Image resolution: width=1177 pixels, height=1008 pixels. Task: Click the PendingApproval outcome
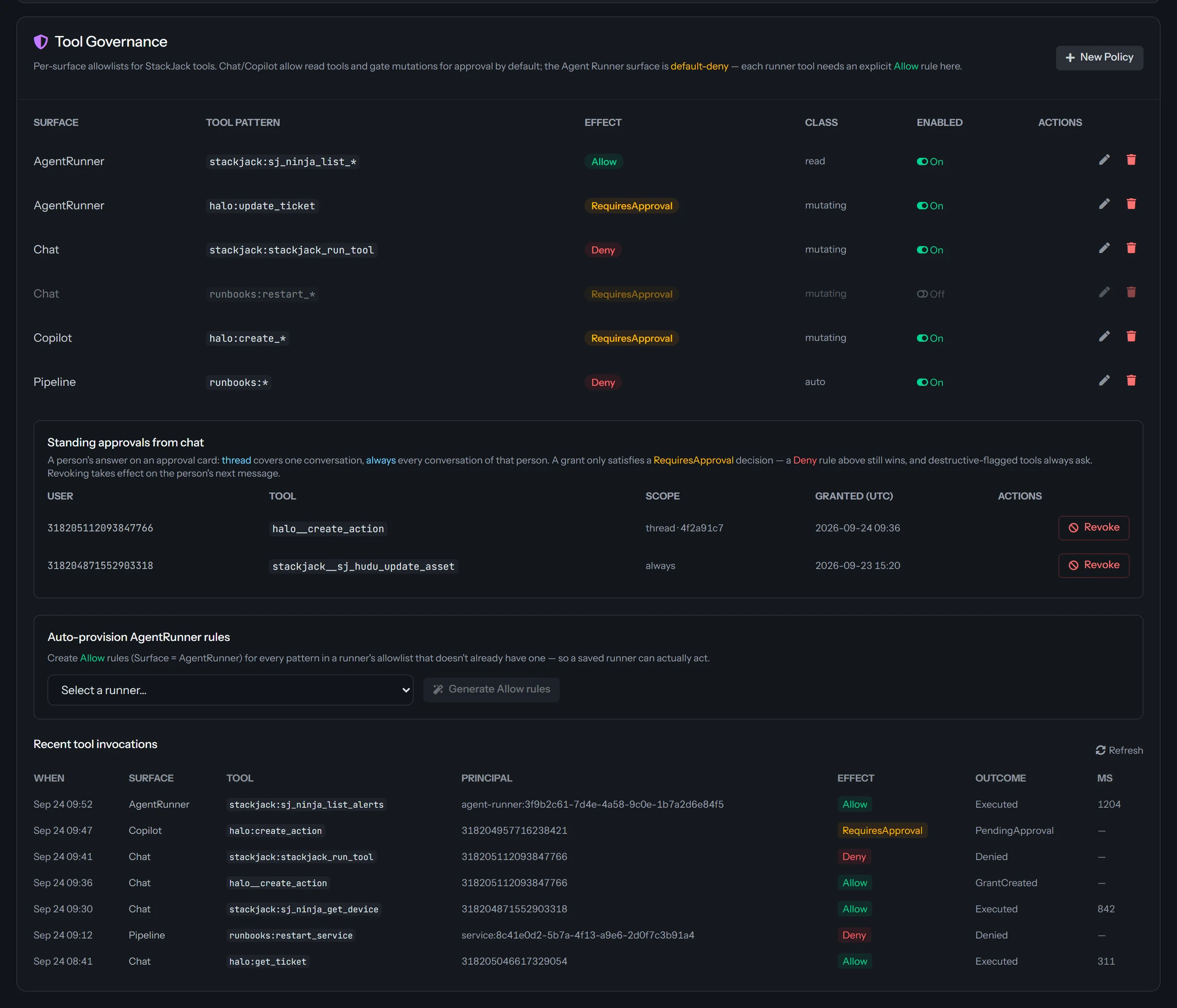1014,831
